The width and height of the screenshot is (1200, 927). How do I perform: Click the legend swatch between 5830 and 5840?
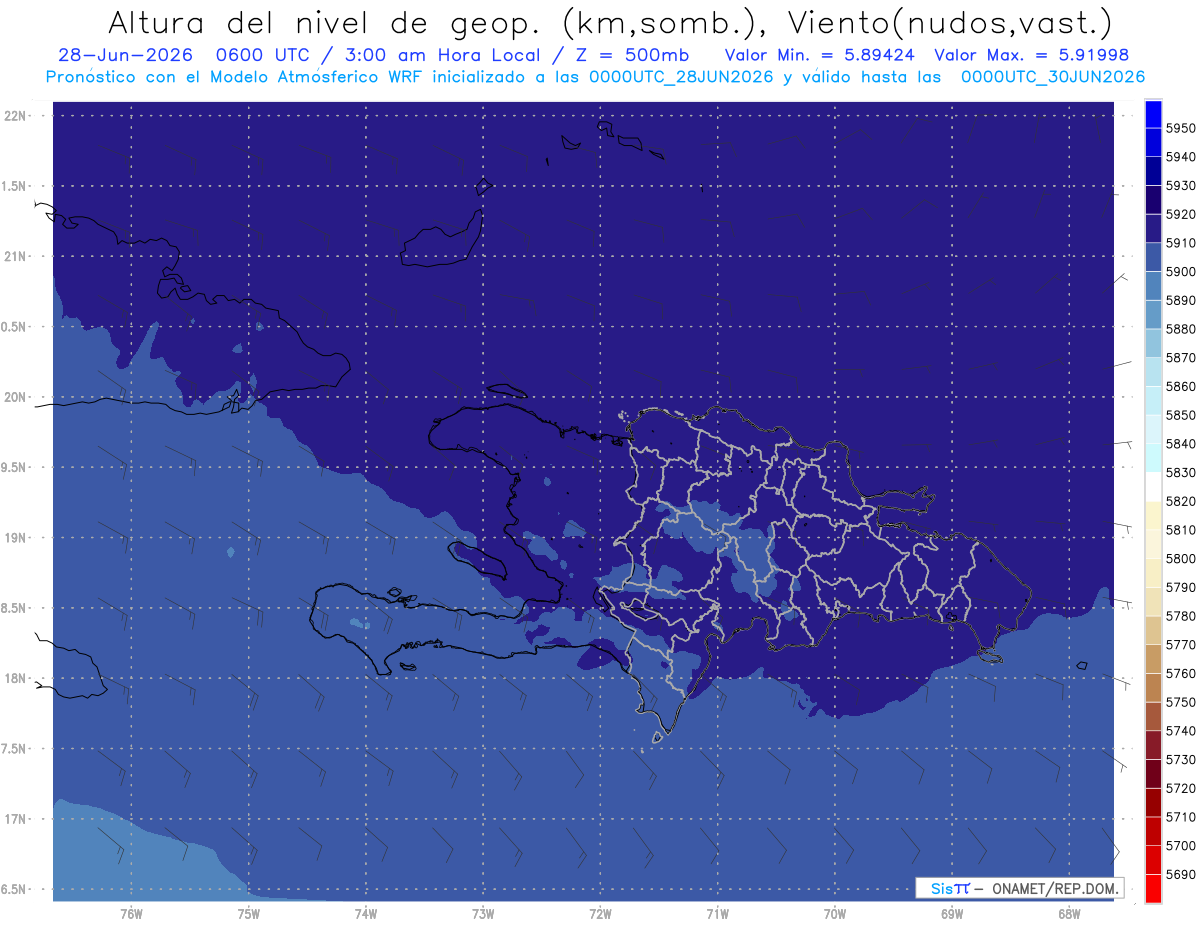coord(1153,458)
